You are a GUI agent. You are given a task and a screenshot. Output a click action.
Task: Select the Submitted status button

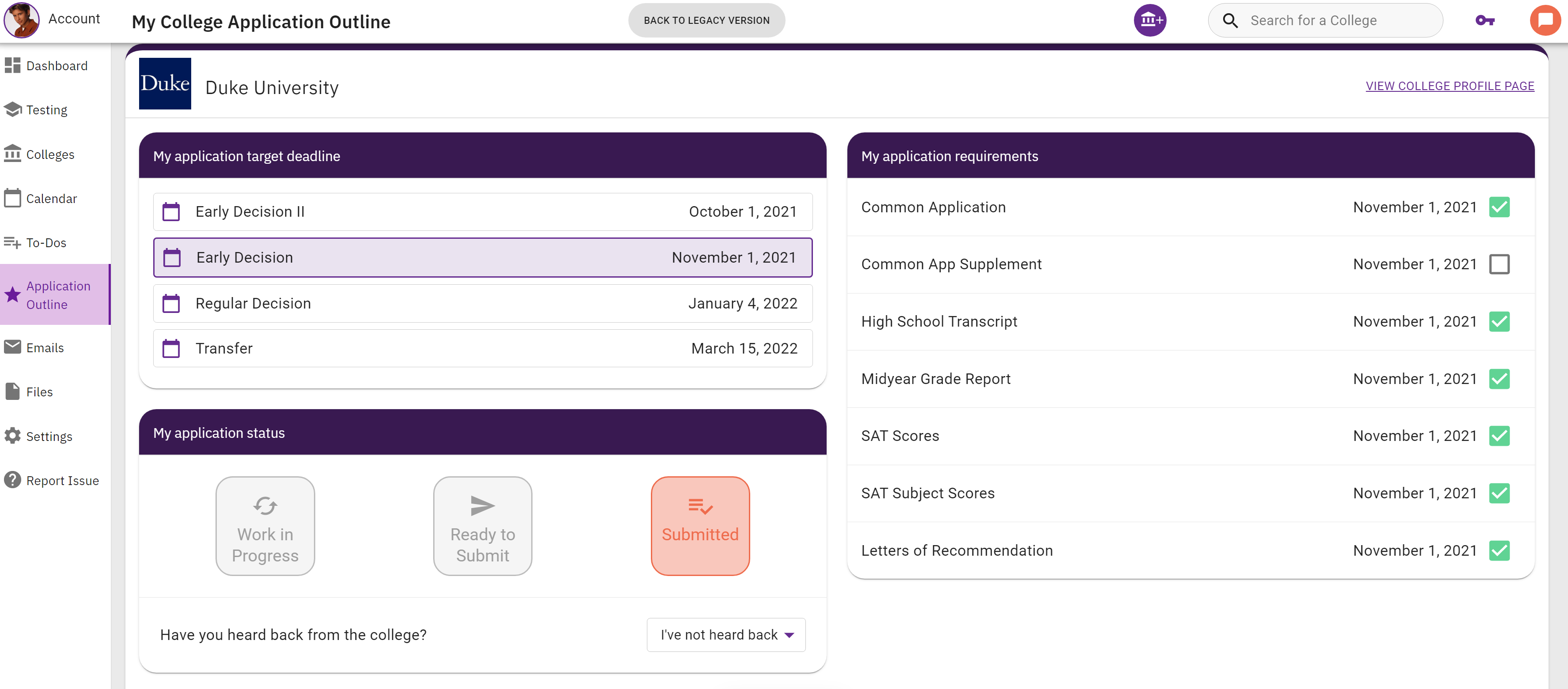pos(700,526)
